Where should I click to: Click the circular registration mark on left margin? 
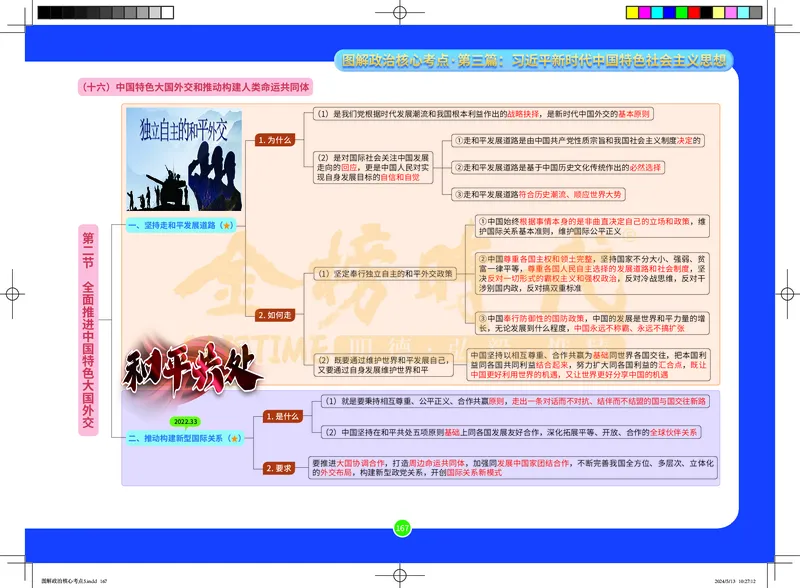[x=14, y=294]
